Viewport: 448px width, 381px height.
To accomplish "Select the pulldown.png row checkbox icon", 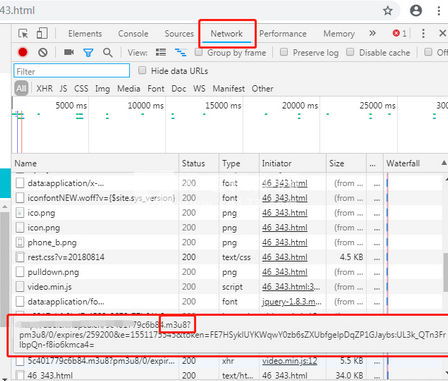I will (x=20, y=272).
